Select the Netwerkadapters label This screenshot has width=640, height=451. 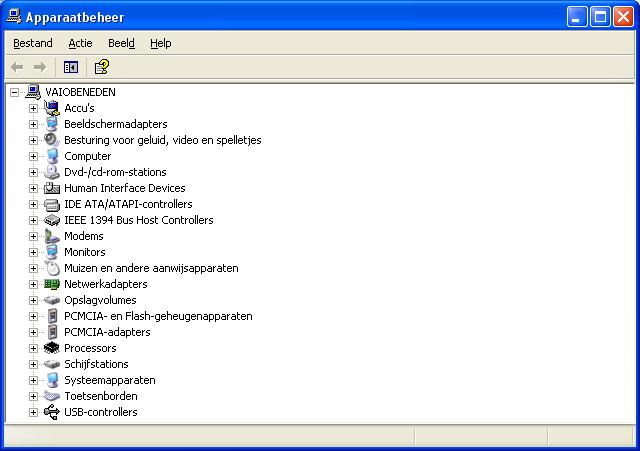pos(106,284)
